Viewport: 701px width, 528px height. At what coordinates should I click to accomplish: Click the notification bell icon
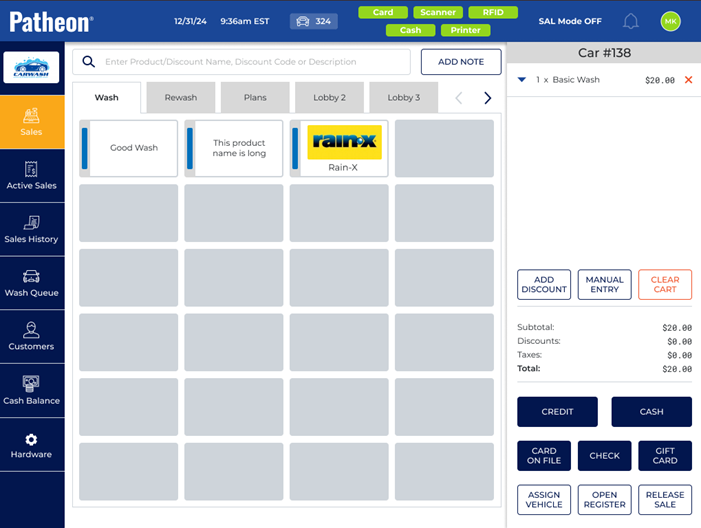tap(631, 21)
